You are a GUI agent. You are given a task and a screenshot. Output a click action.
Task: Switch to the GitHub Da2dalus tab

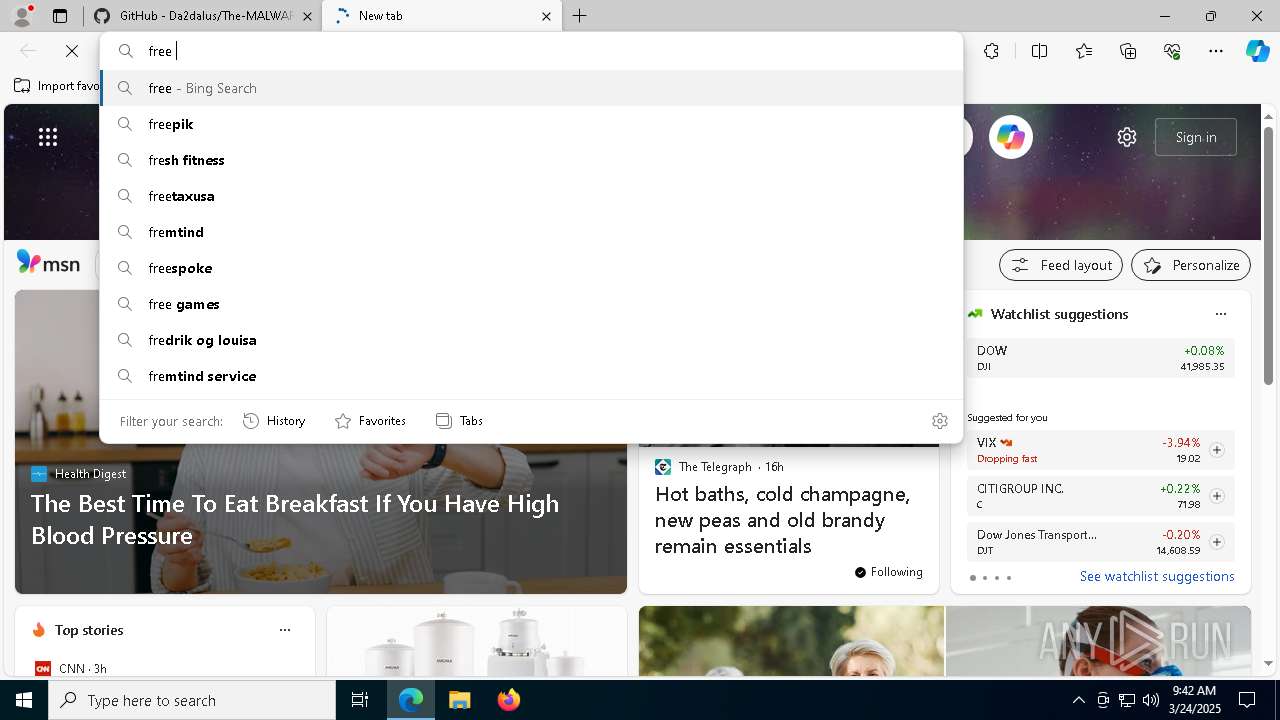(x=205, y=16)
